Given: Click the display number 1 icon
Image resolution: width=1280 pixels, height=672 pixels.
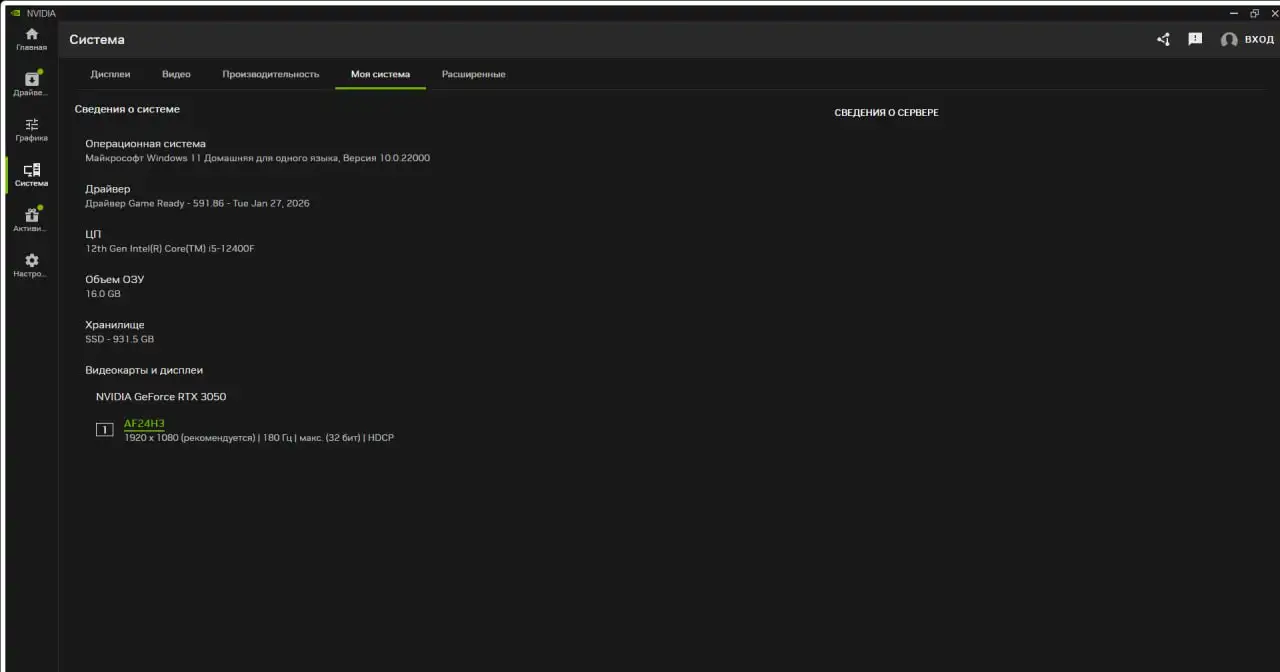Looking at the screenshot, I should click(x=104, y=430).
